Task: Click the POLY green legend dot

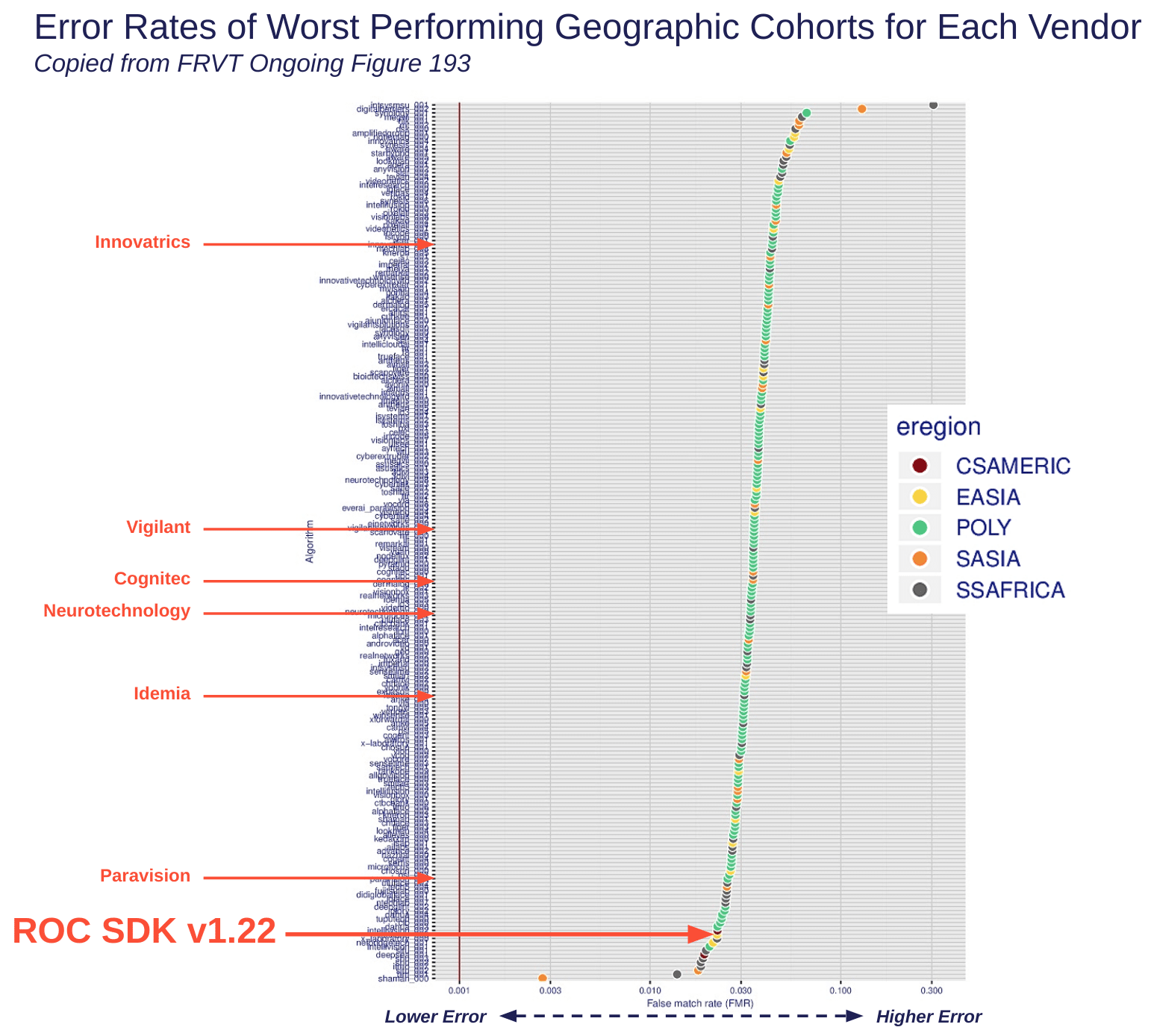Action: [x=920, y=528]
